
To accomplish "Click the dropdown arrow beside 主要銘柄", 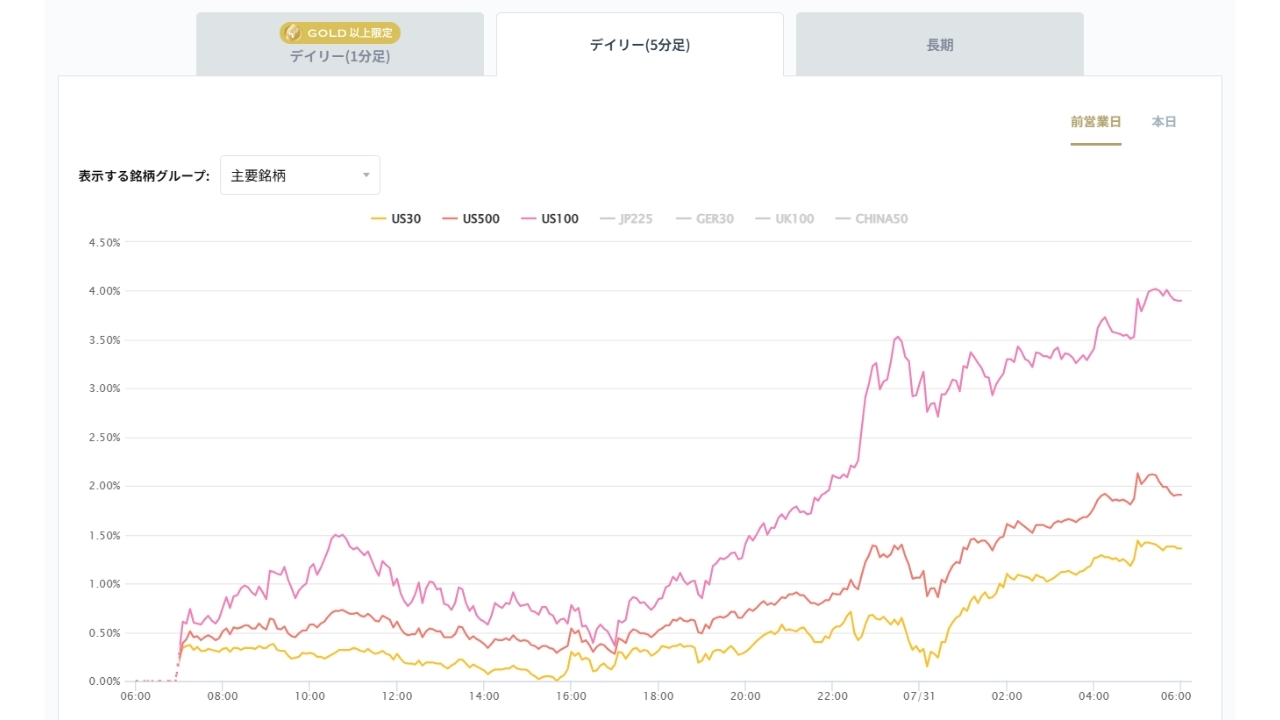I will click(366, 176).
